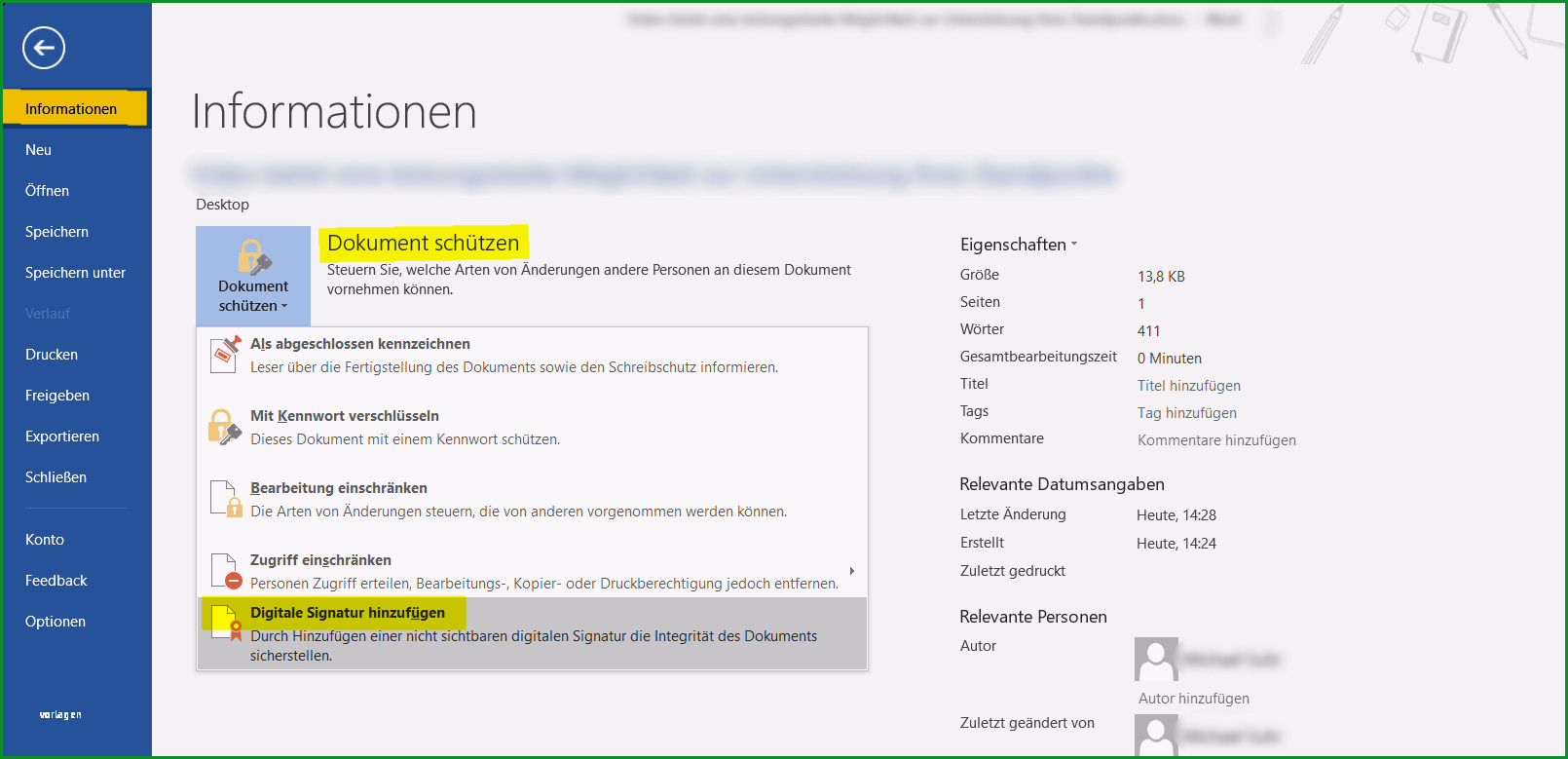1568x759 pixels.
Task: Open the Dokument schützen dropdown button
Action: (x=253, y=277)
